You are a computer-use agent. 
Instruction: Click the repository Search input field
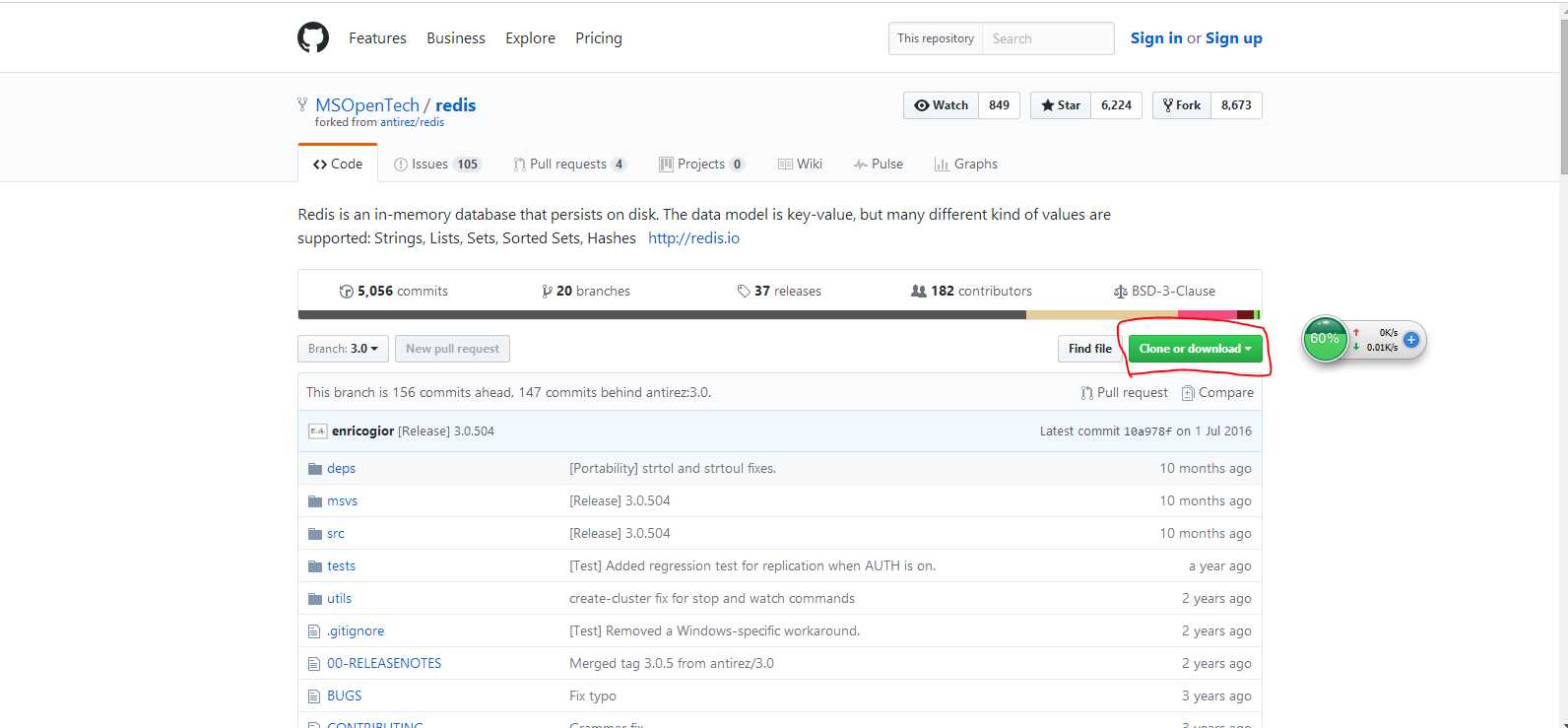1048,38
